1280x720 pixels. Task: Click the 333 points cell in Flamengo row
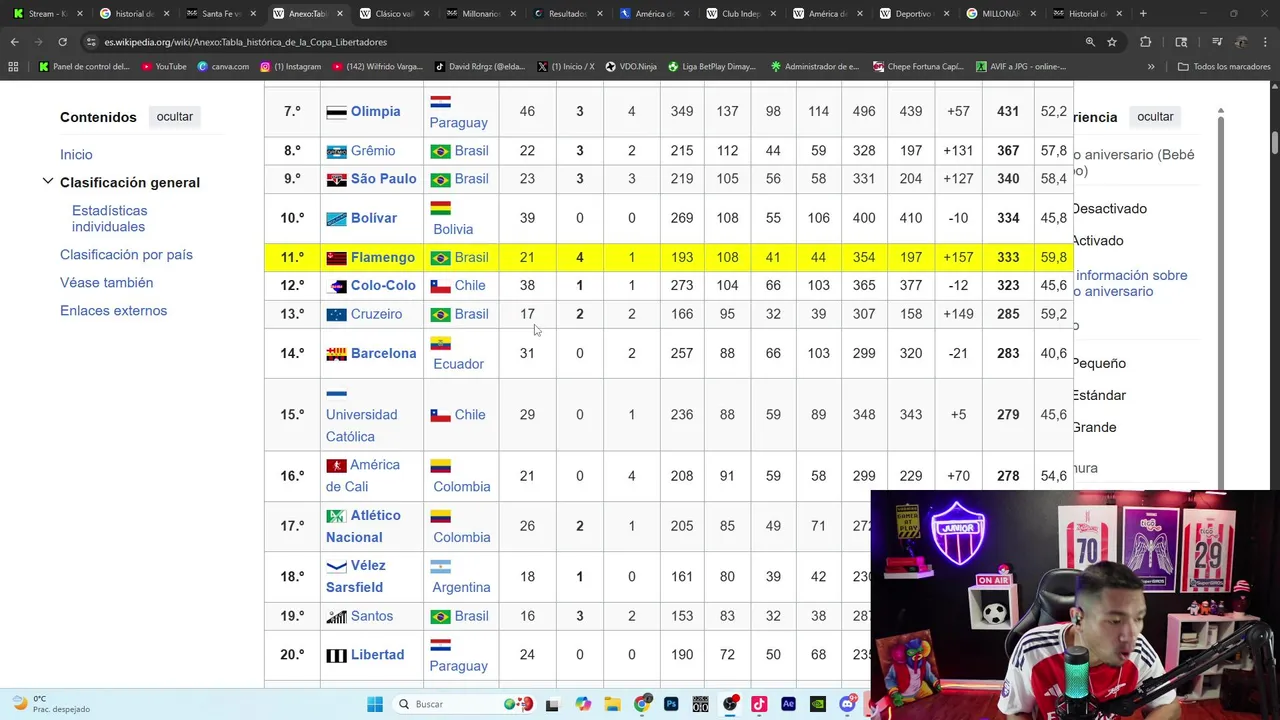tap(1008, 257)
